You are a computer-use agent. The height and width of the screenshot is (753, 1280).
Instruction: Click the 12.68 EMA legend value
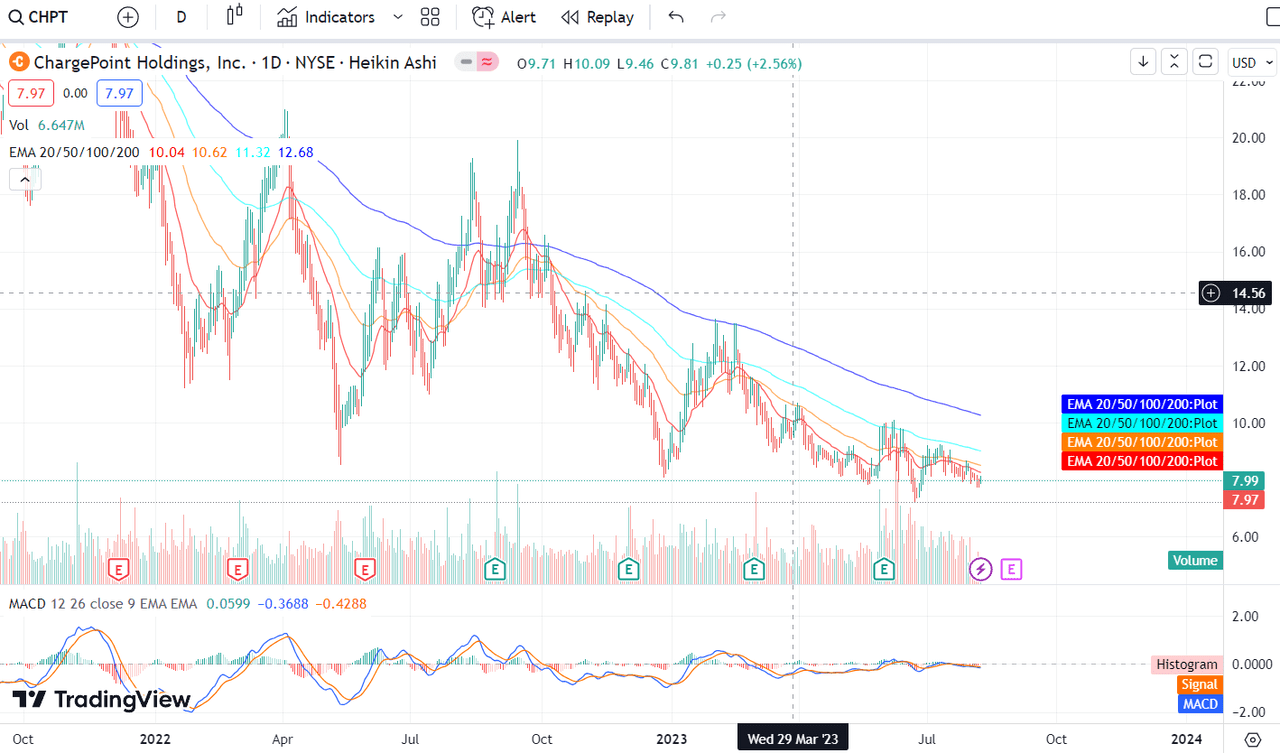point(296,152)
